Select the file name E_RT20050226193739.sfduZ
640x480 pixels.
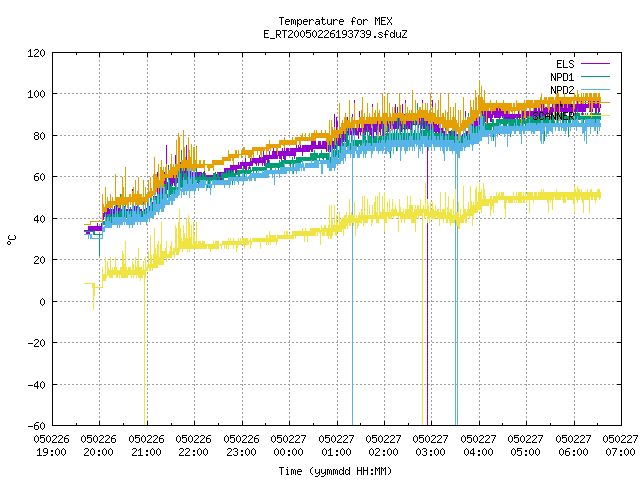[x=335, y=34]
